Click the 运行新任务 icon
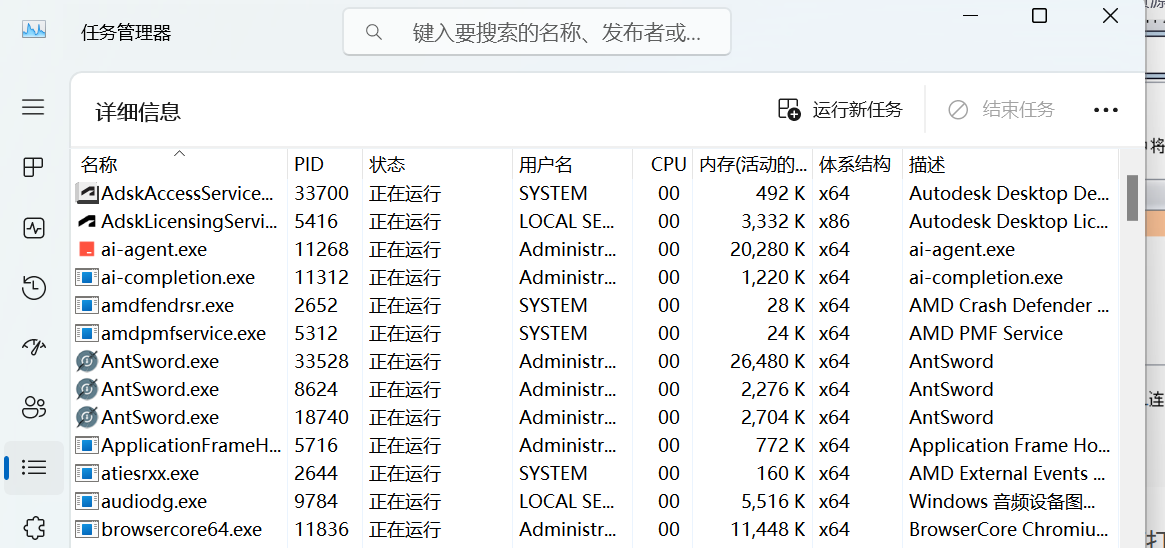The image size is (1165, 548). pyautogui.click(x=789, y=109)
